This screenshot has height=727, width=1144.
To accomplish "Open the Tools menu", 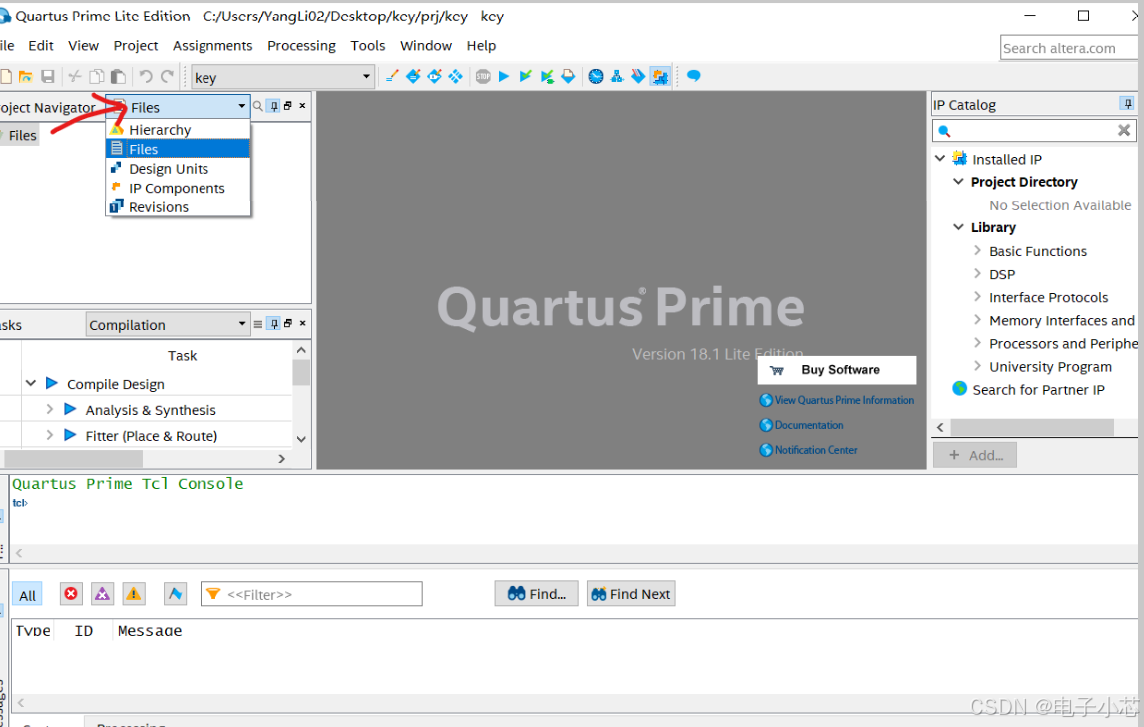I will pyautogui.click(x=367, y=45).
